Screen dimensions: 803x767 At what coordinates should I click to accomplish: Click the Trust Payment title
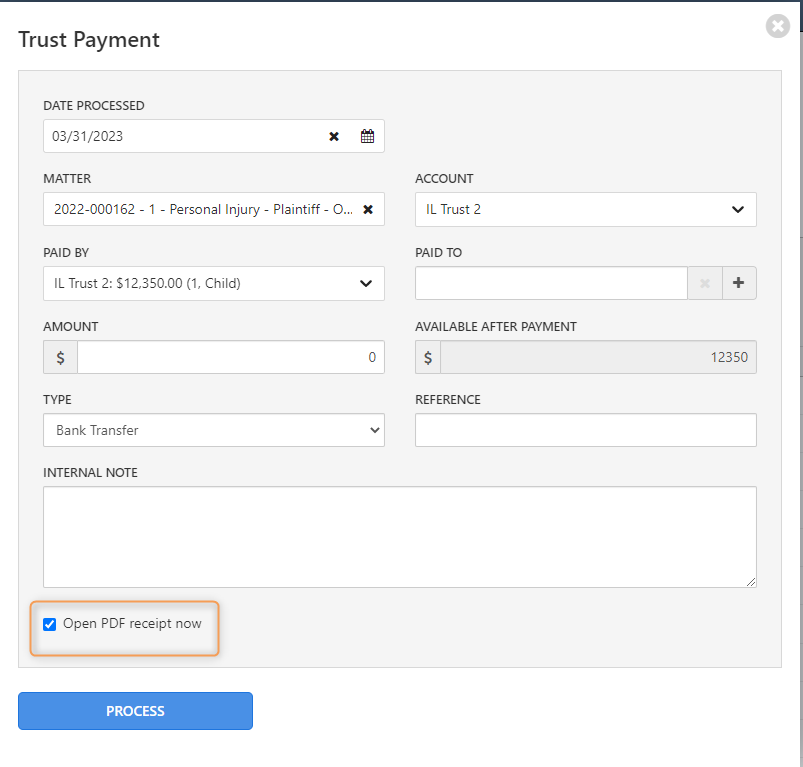click(88, 40)
